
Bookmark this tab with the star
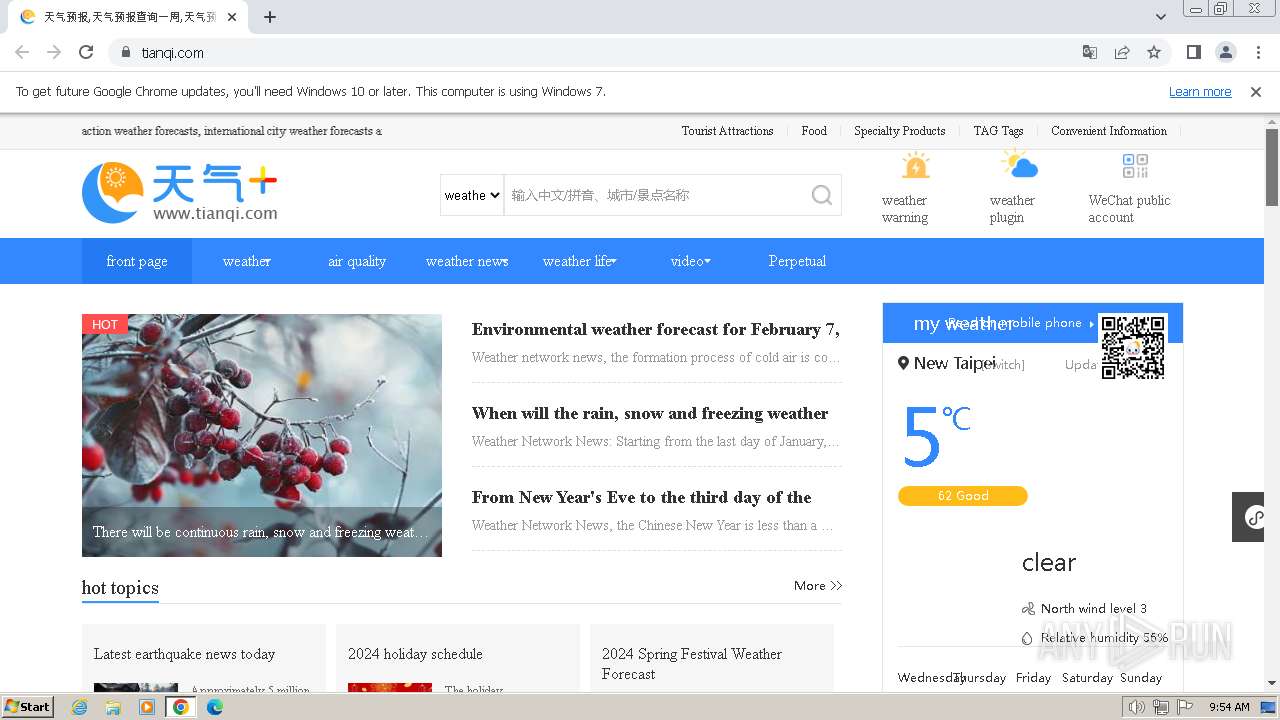[x=1154, y=52]
